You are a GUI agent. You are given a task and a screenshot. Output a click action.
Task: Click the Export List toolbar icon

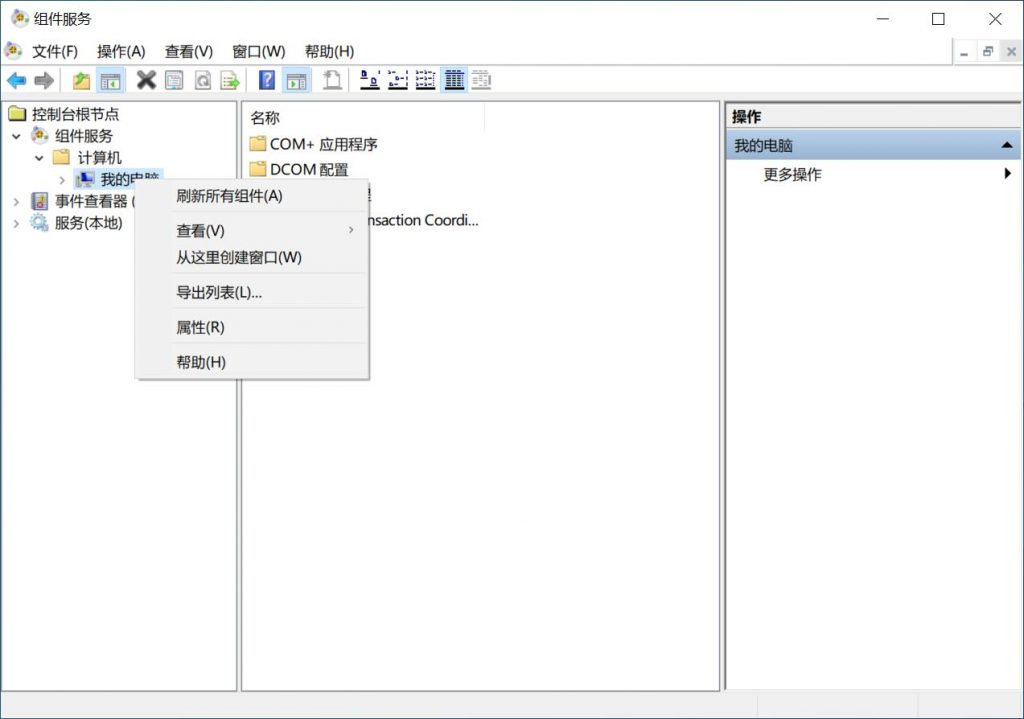pyautogui.click(x=230, y=80)
